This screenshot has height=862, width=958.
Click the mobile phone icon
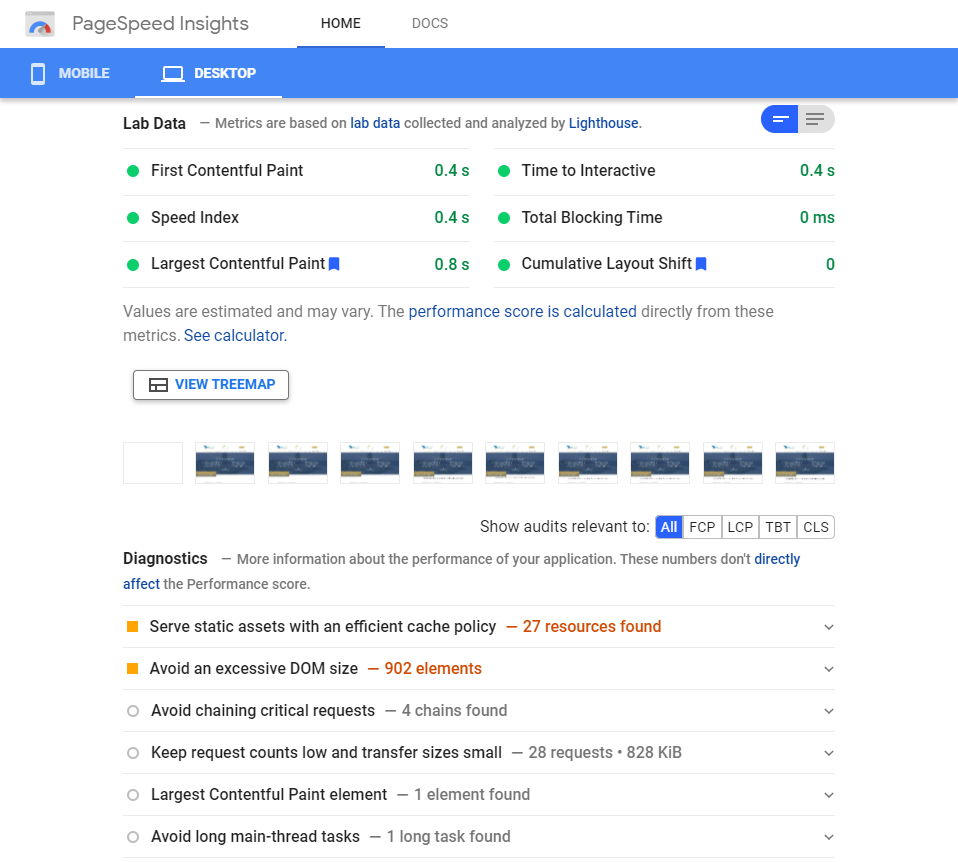(38, 73)
